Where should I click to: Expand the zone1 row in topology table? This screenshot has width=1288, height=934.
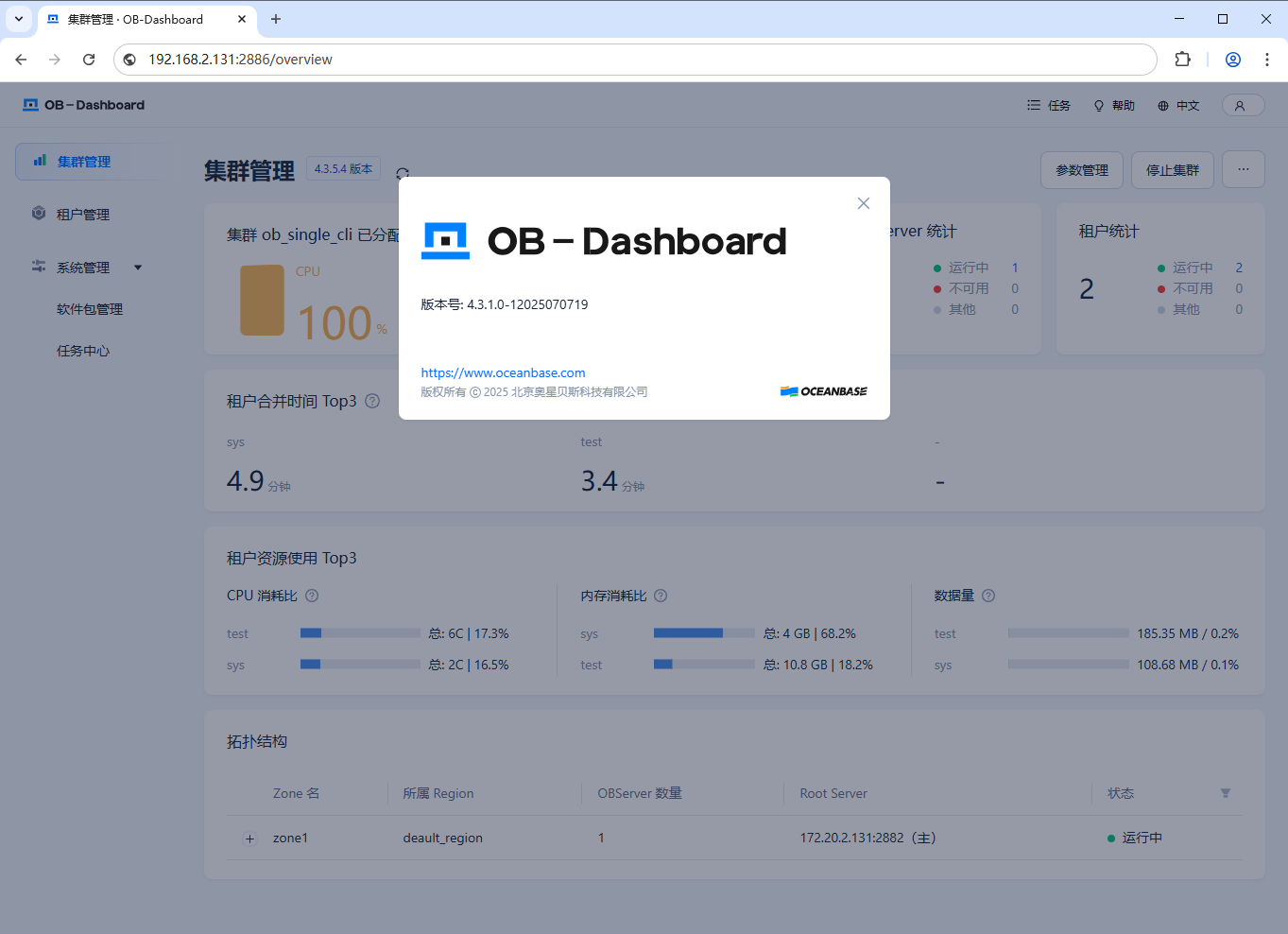coord(249,839)
